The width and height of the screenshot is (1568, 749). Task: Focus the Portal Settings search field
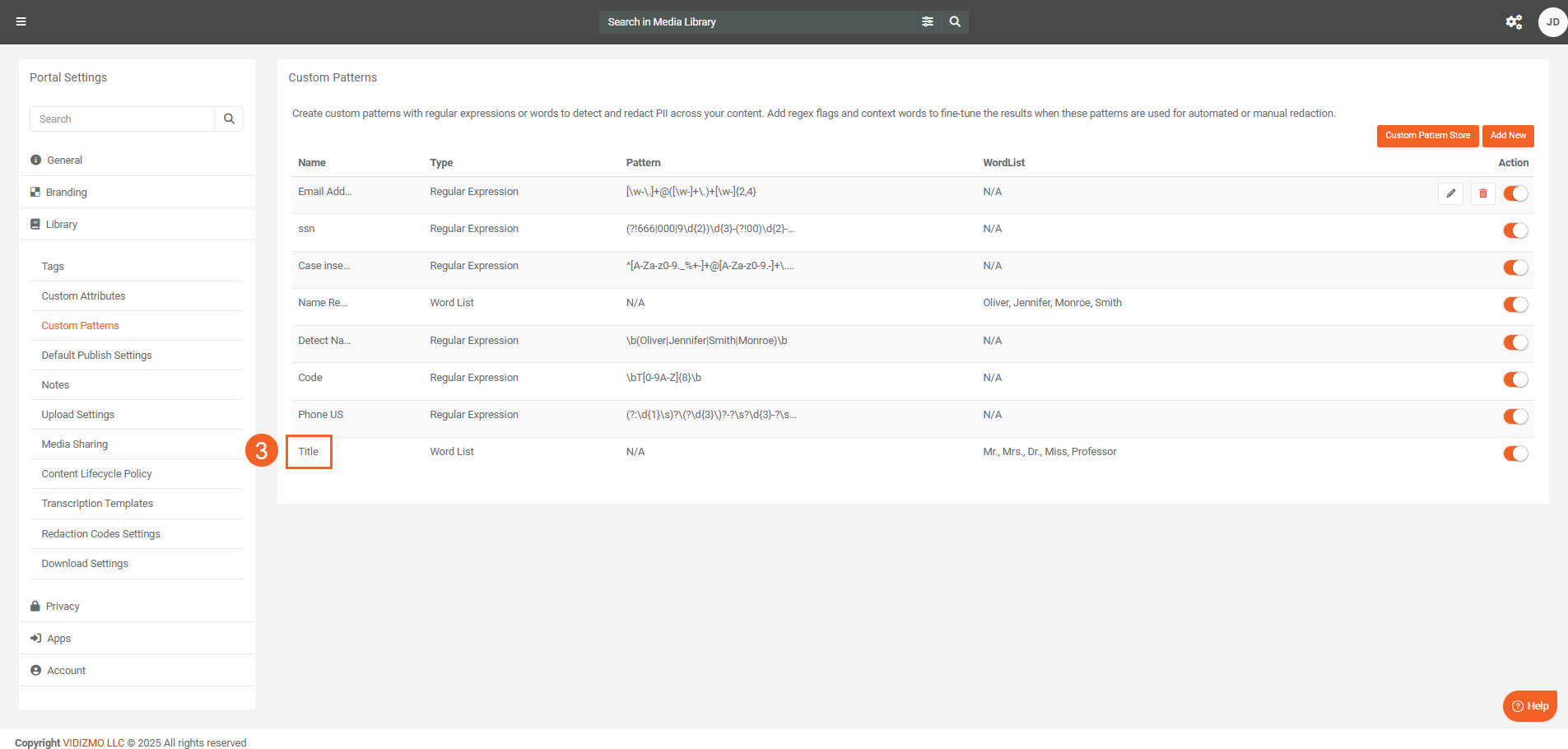(x=122, y=119)
